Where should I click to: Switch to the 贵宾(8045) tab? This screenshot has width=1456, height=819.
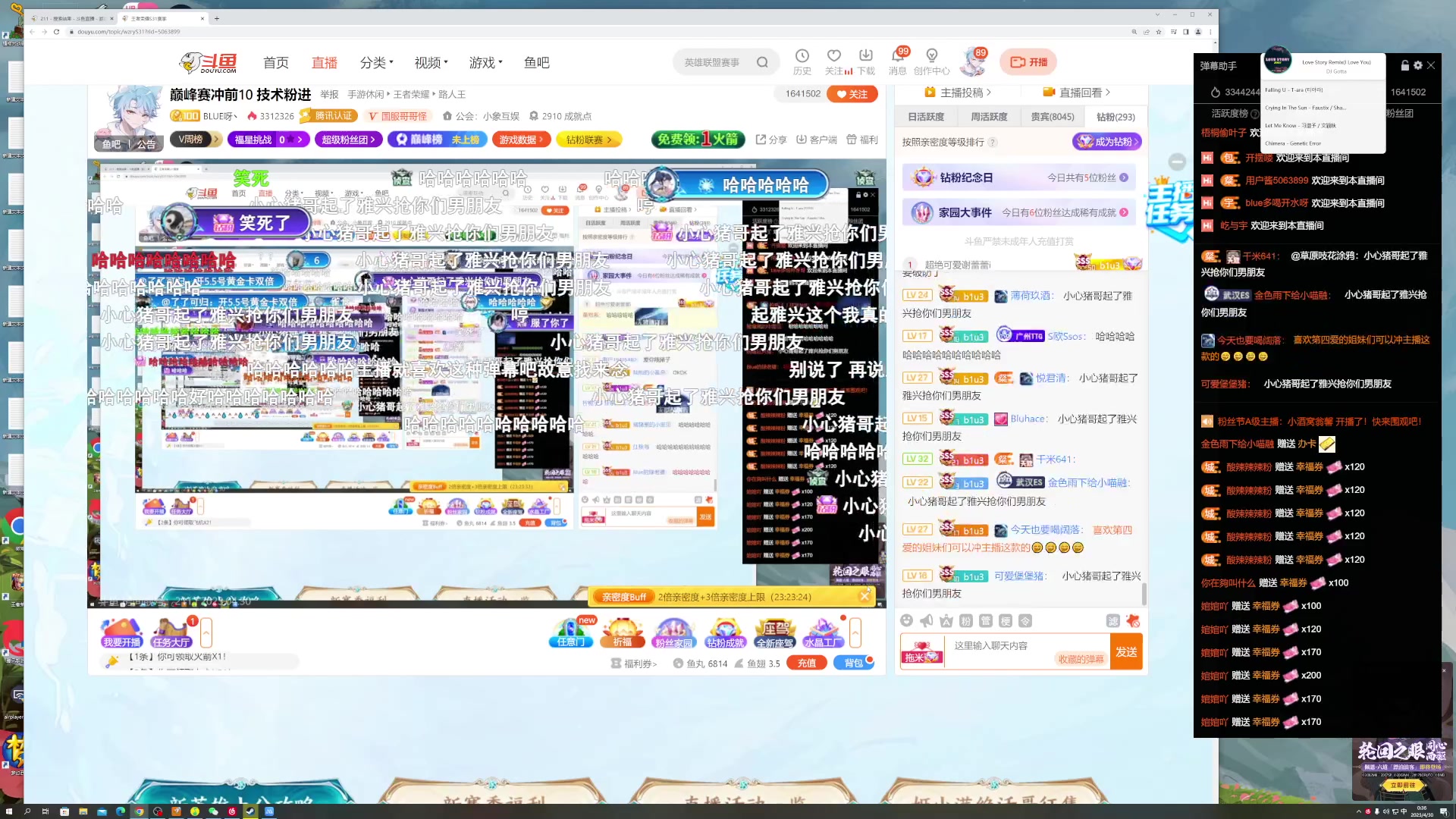[x=1052, y=117]
